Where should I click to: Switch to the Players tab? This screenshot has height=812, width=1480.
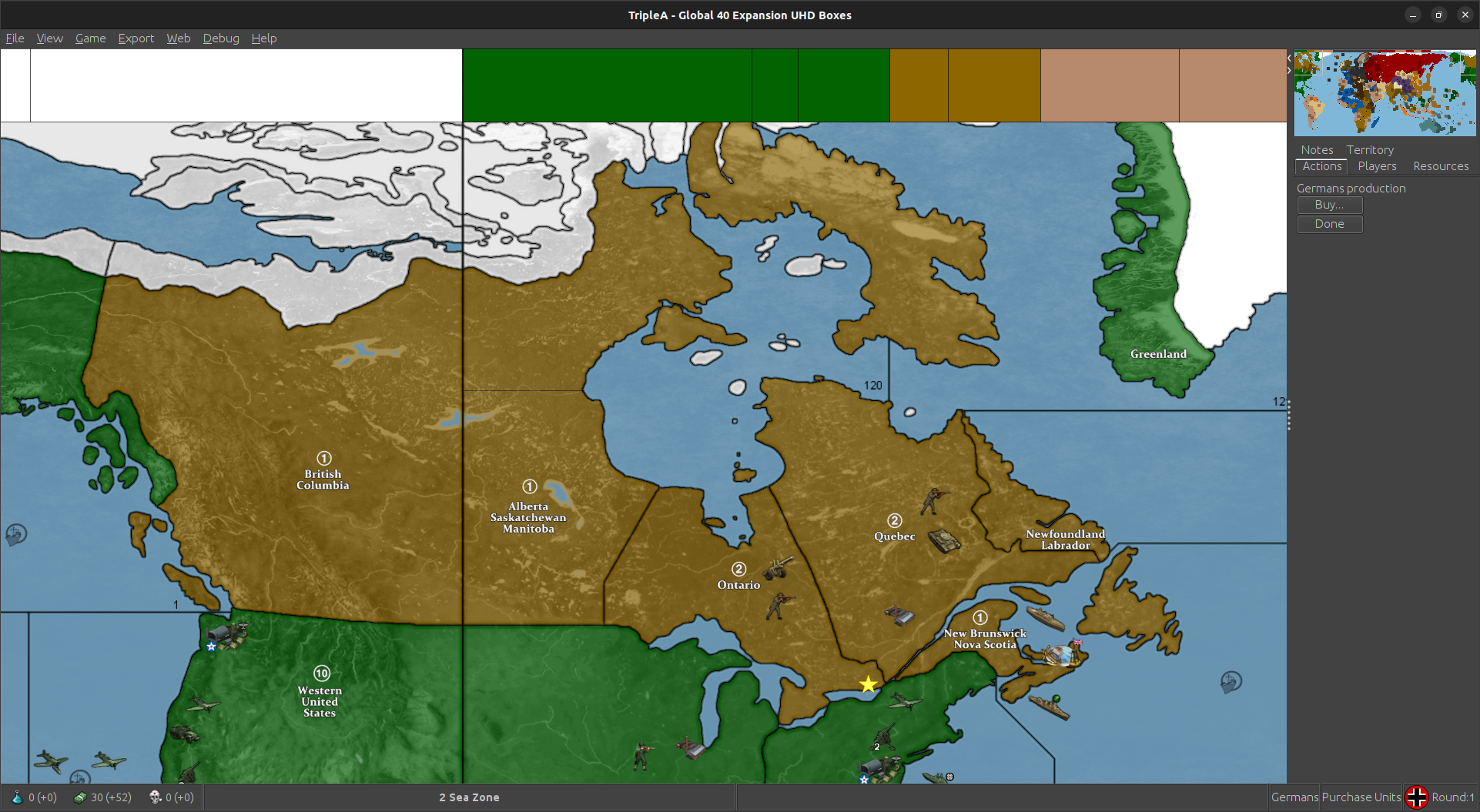(x=1377, y=166)
